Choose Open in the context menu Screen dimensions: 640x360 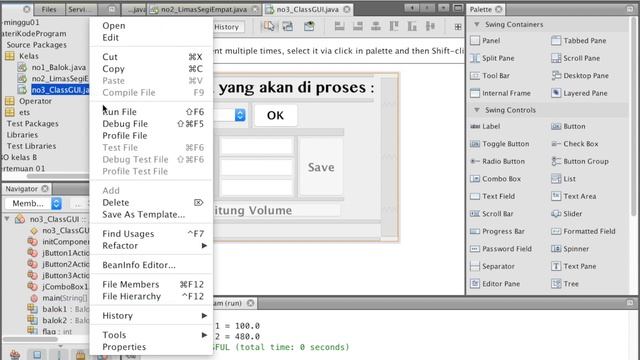pyautogui.click(x=151, y=26)
